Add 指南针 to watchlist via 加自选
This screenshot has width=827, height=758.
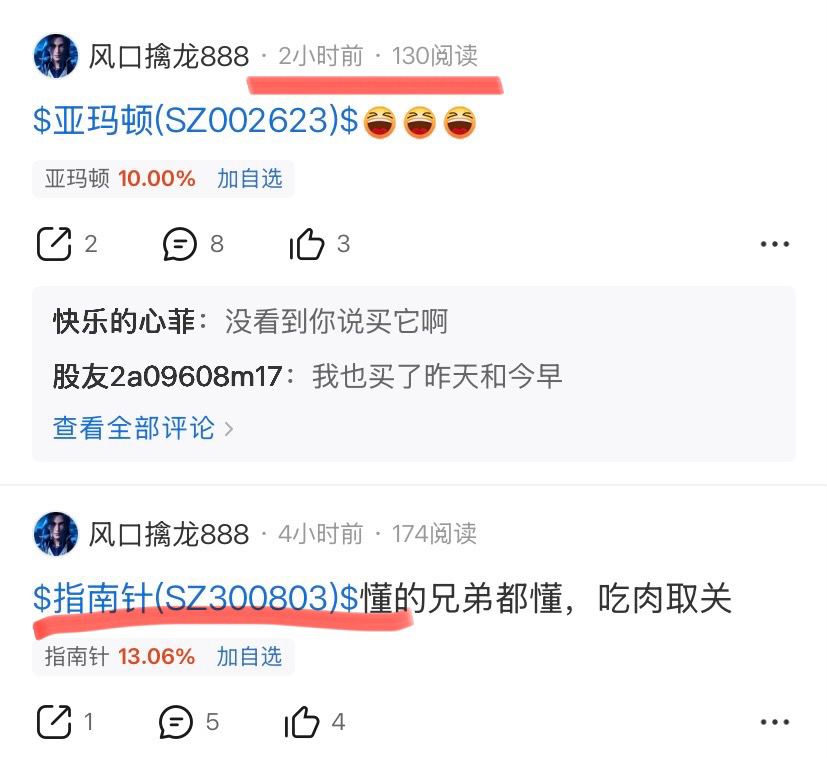pos(249,657)
